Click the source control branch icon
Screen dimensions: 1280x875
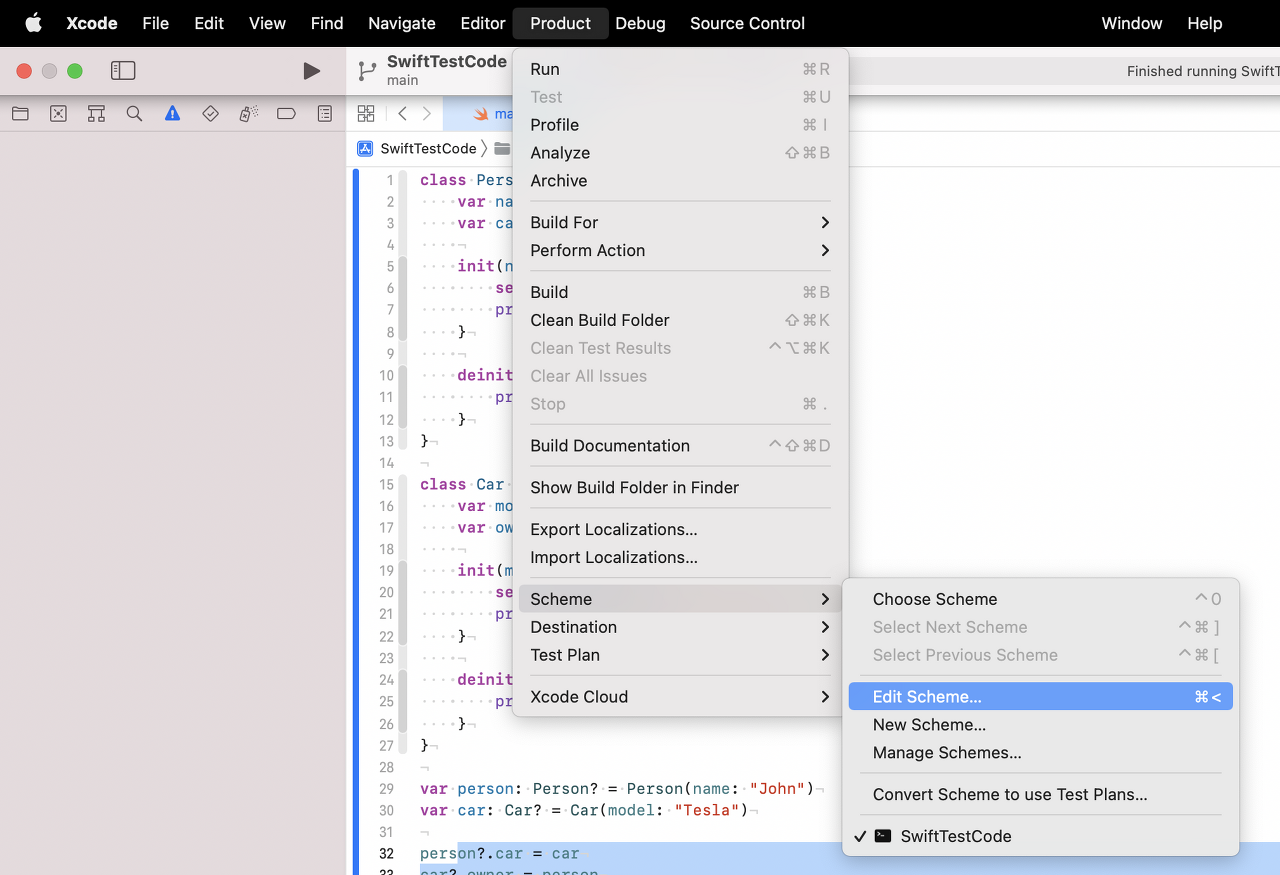tap(367, 71)
